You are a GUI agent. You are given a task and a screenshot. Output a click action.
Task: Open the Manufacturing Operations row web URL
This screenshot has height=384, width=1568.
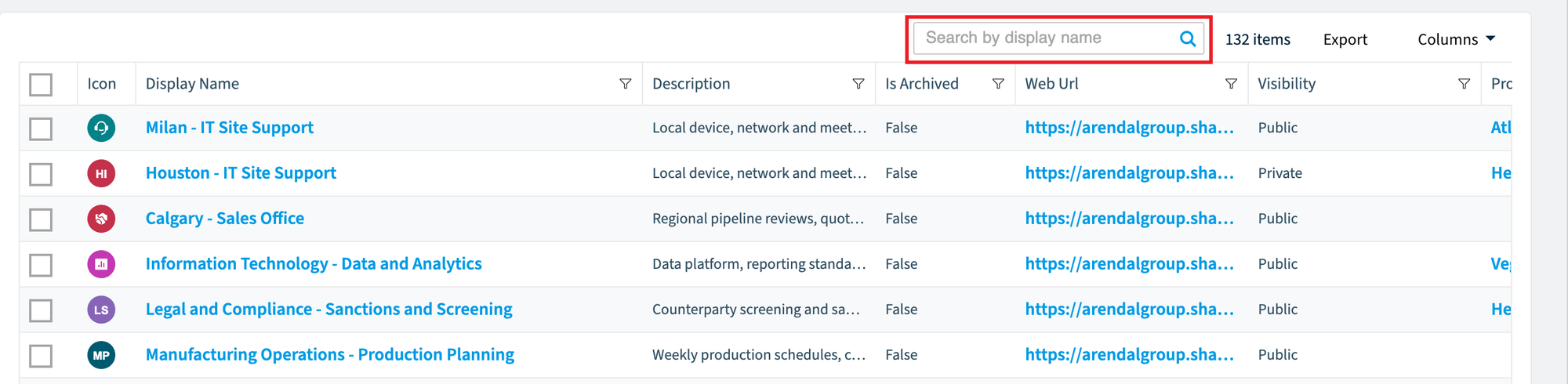click(x=1130, y=355)
